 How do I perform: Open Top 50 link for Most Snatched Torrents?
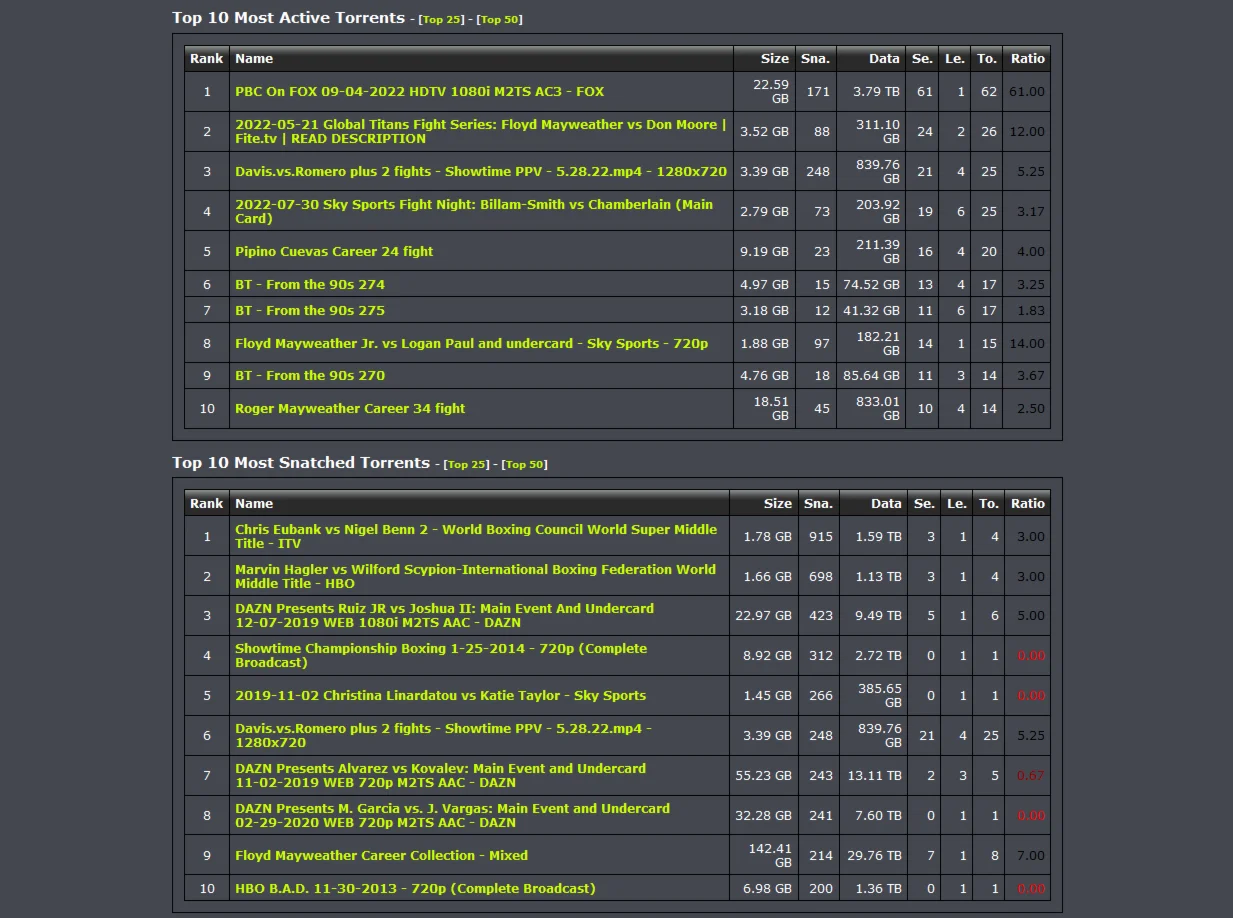(525, 465)
